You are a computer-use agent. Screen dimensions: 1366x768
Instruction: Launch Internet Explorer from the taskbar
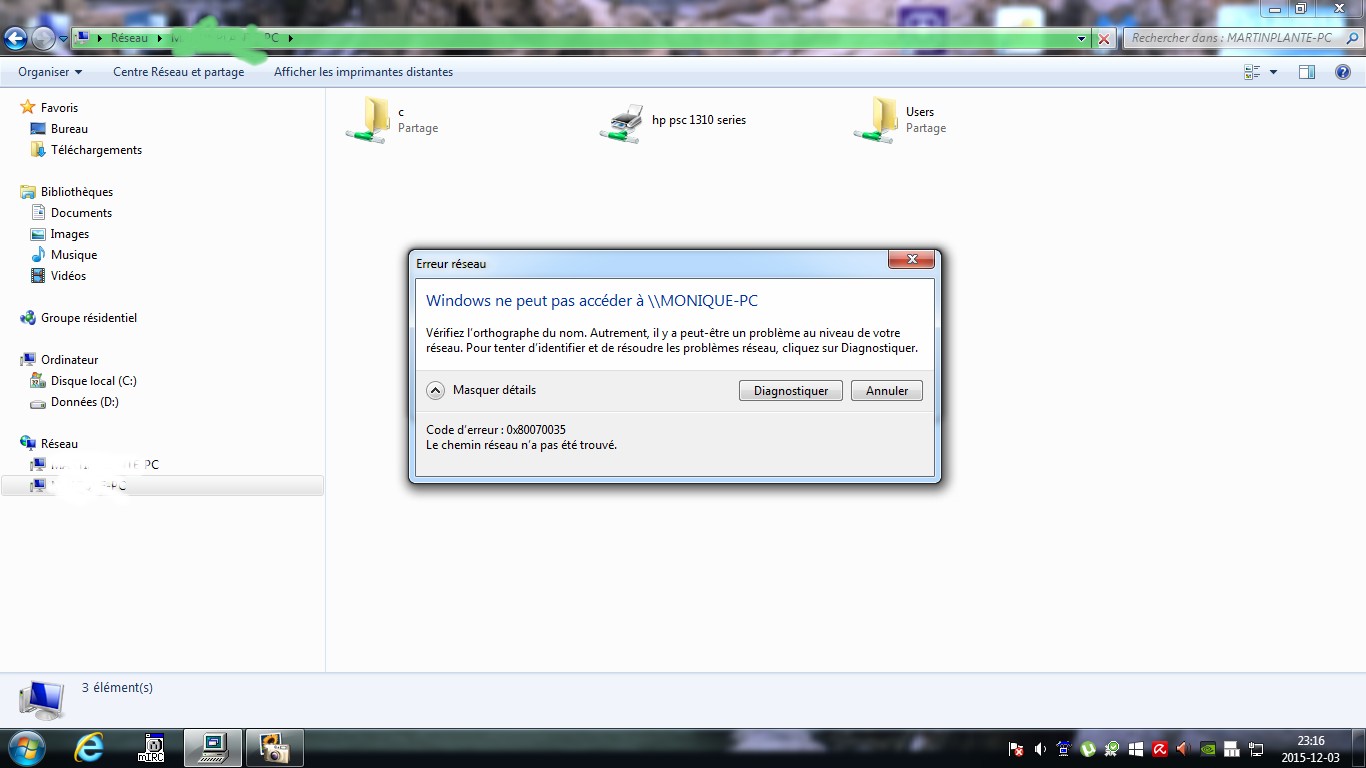click(x=90, y=747)
